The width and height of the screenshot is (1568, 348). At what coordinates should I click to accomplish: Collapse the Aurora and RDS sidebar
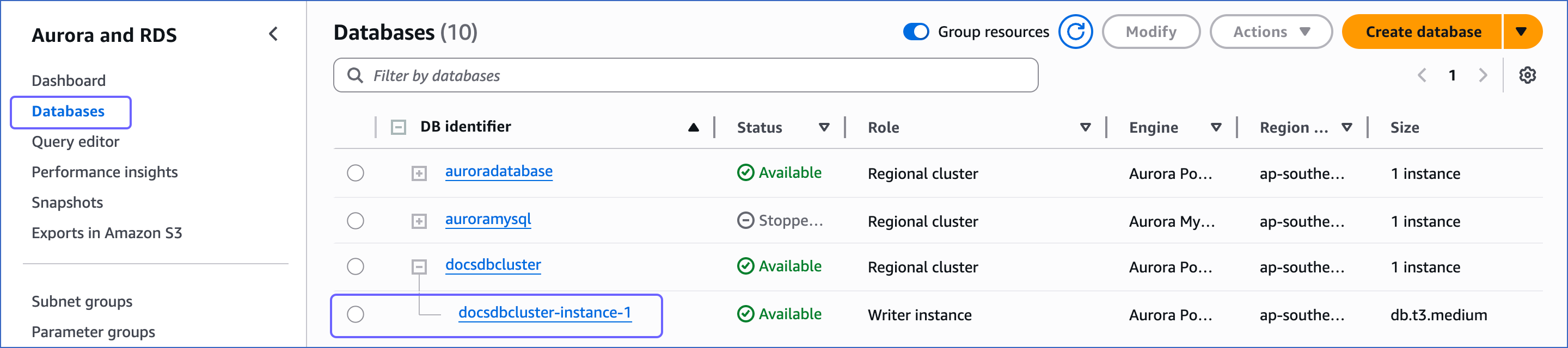(273, 34)
